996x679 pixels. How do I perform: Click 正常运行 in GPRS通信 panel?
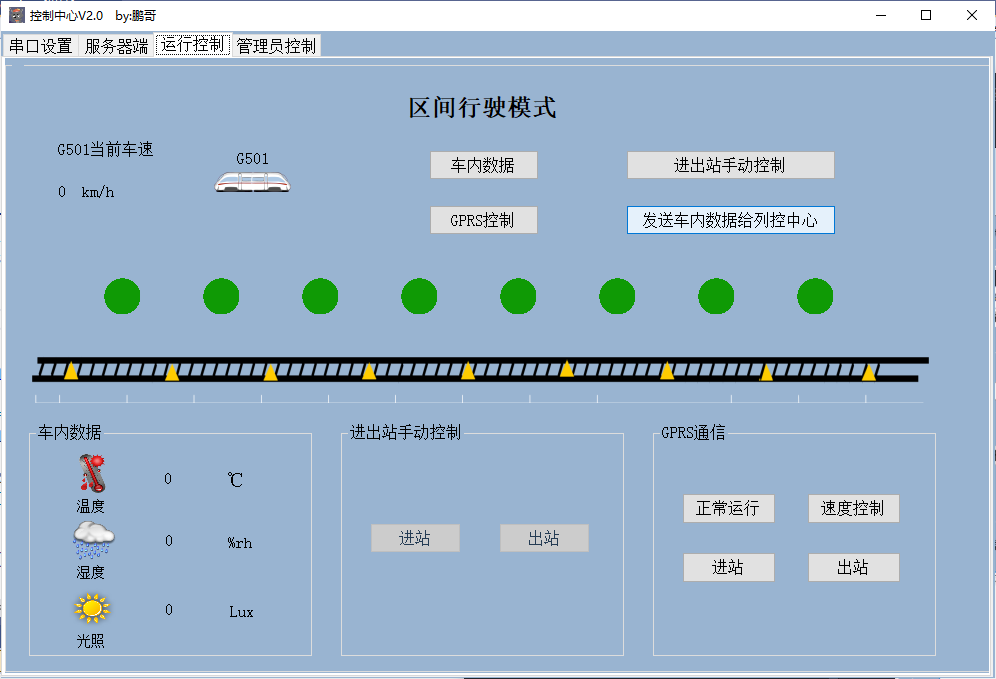tap(729, 508)
